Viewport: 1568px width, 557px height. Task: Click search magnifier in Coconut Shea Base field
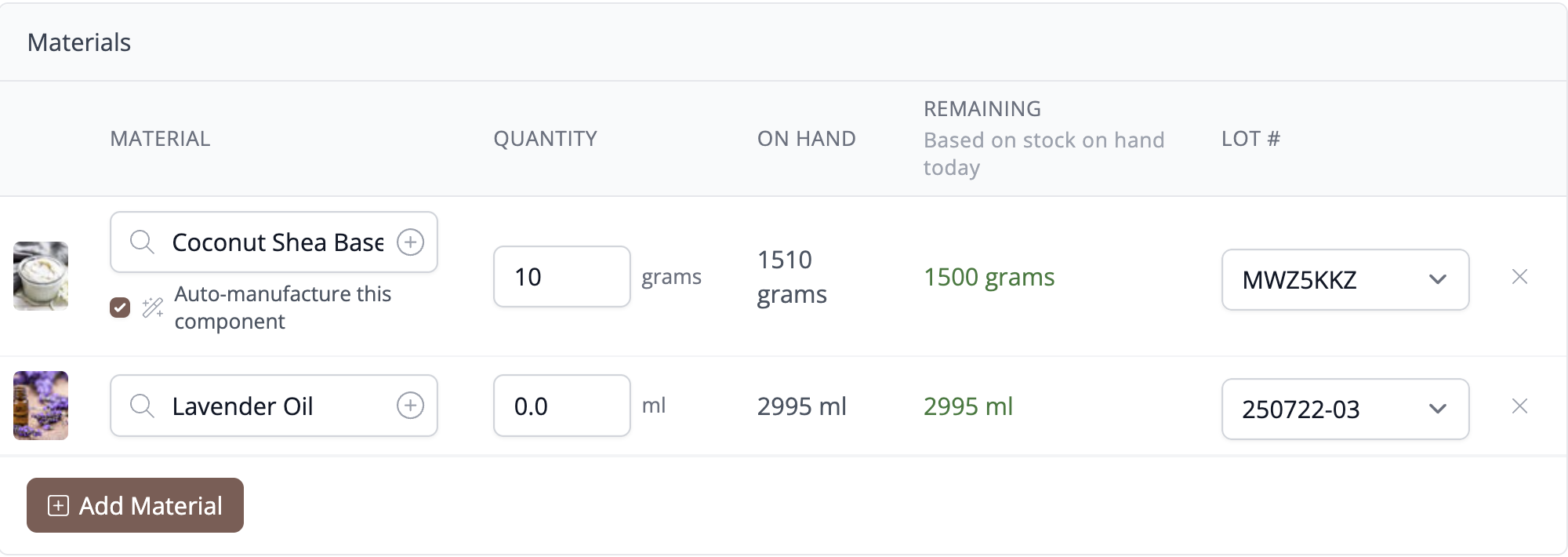click(142, 242)
